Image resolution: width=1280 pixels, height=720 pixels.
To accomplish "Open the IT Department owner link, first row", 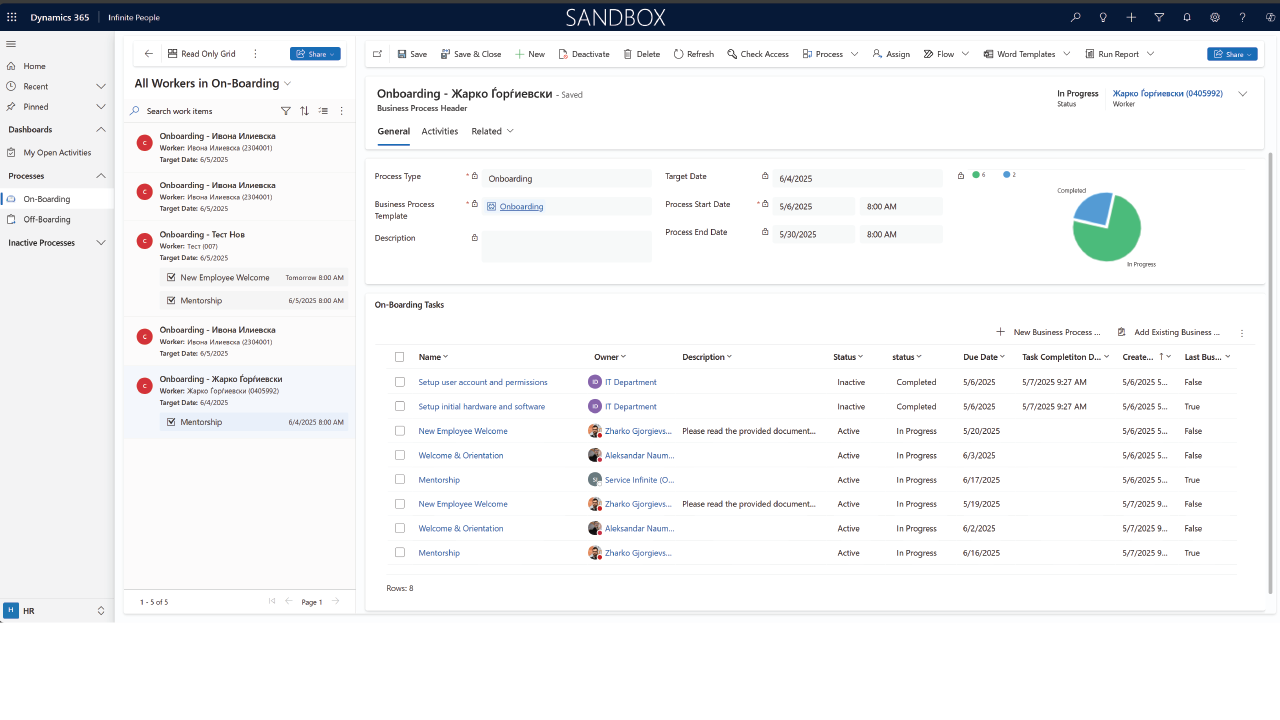I will click(x=630, y=382).
